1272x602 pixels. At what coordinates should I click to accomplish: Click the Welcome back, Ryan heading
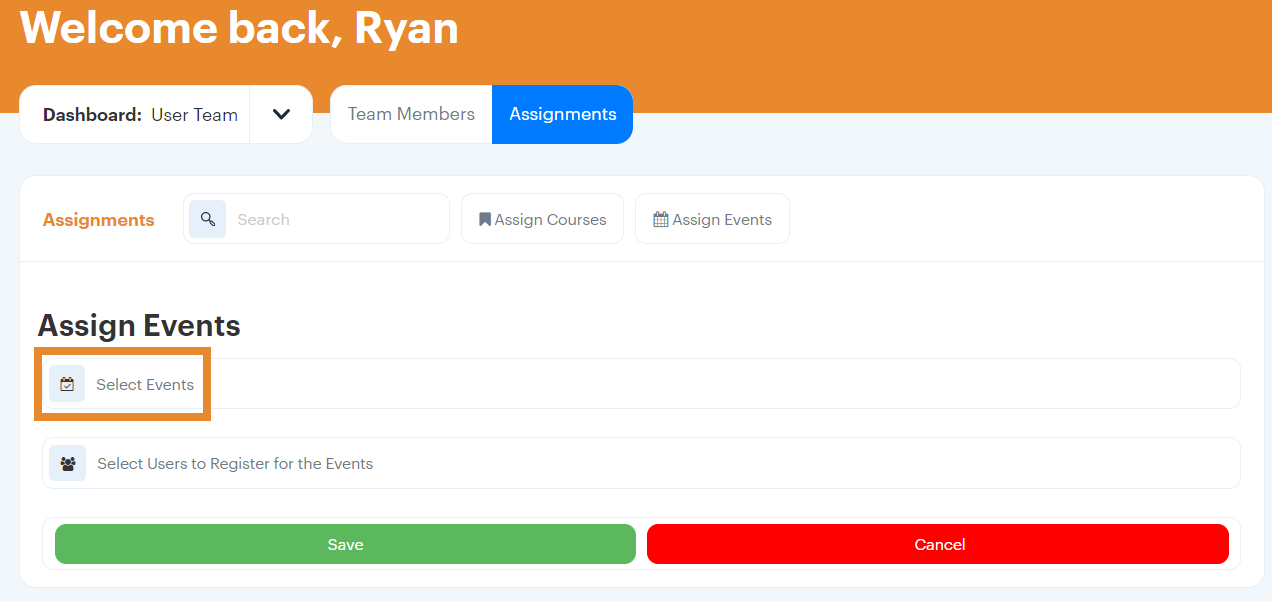click(x=239, y=28)
